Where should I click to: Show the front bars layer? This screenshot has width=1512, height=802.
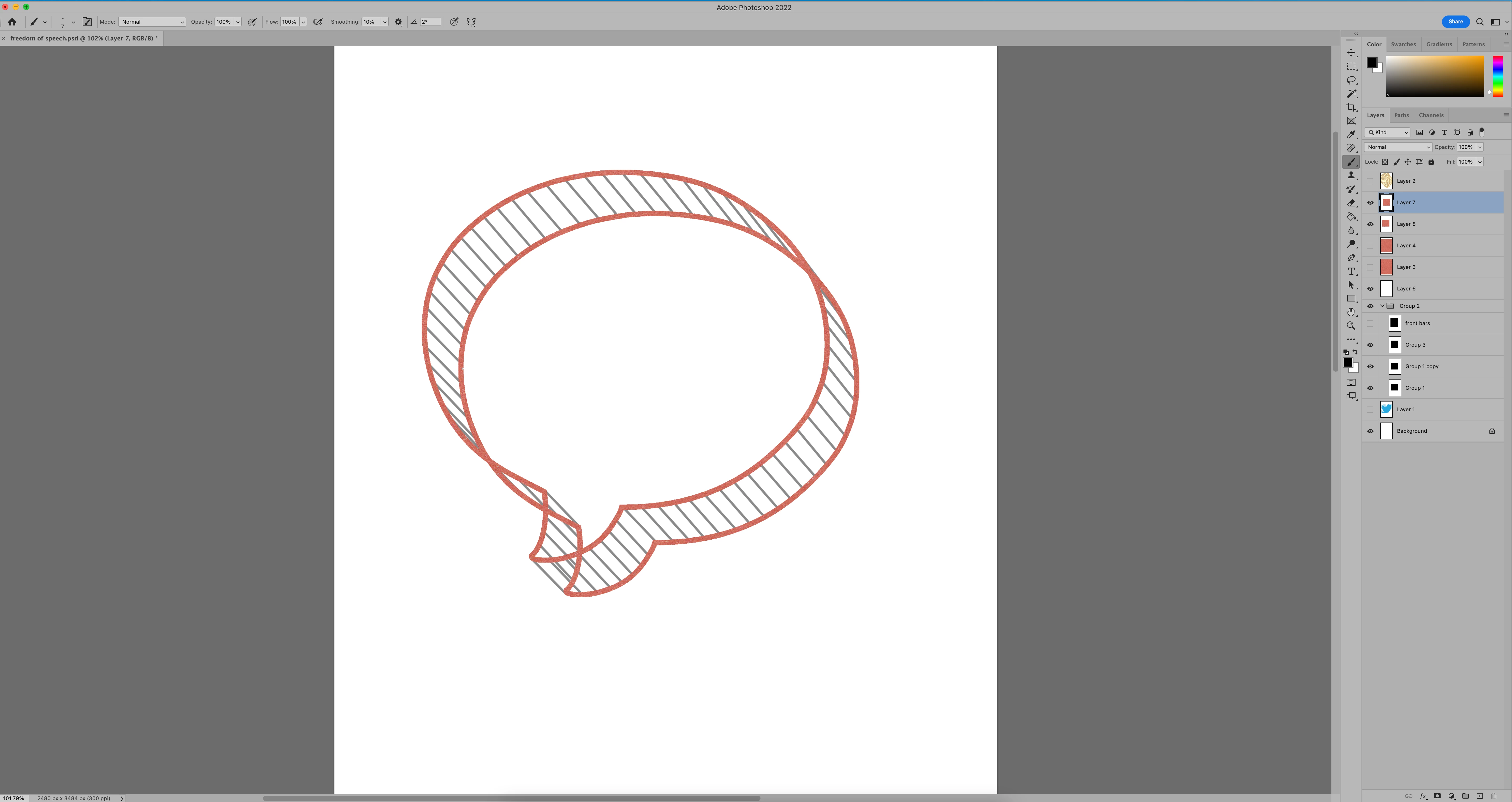pos(1371,324)
